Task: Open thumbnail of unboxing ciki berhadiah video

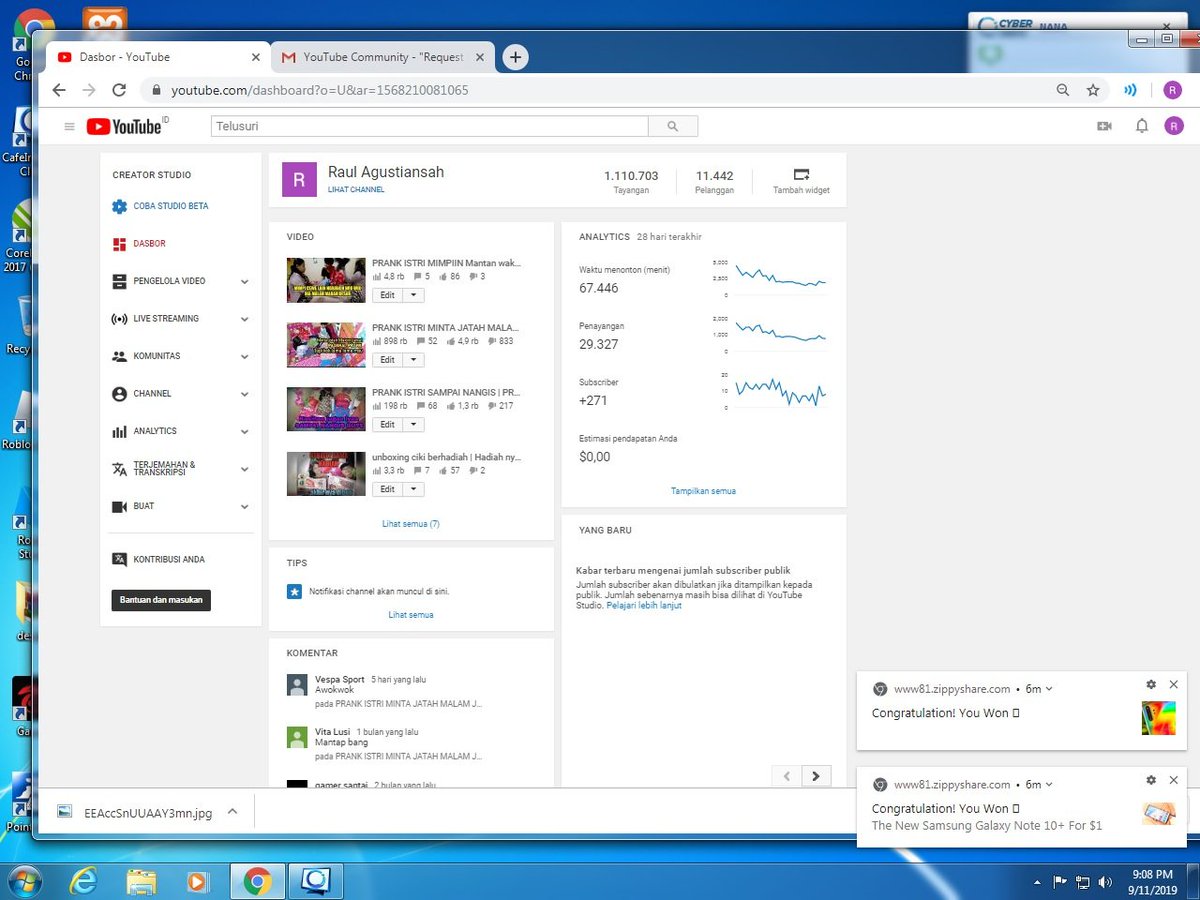Action: click(326, 474)
